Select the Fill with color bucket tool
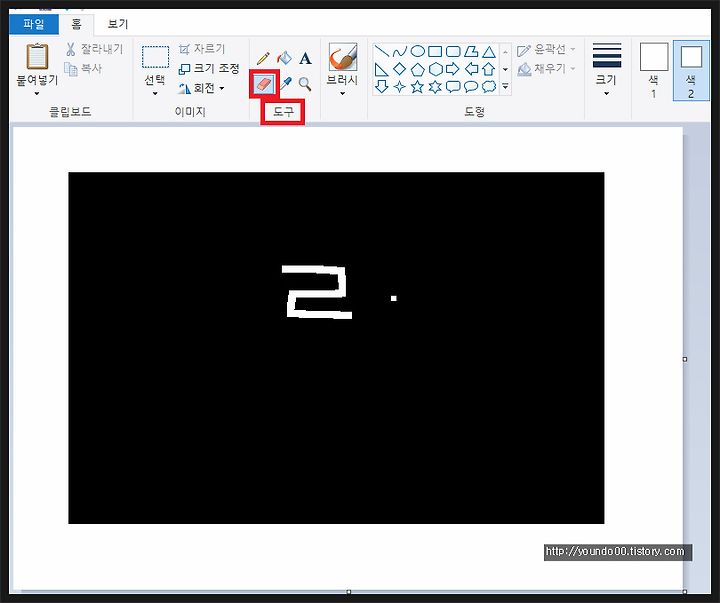Viewport: 720px width, 603px height. click(284, 58)
